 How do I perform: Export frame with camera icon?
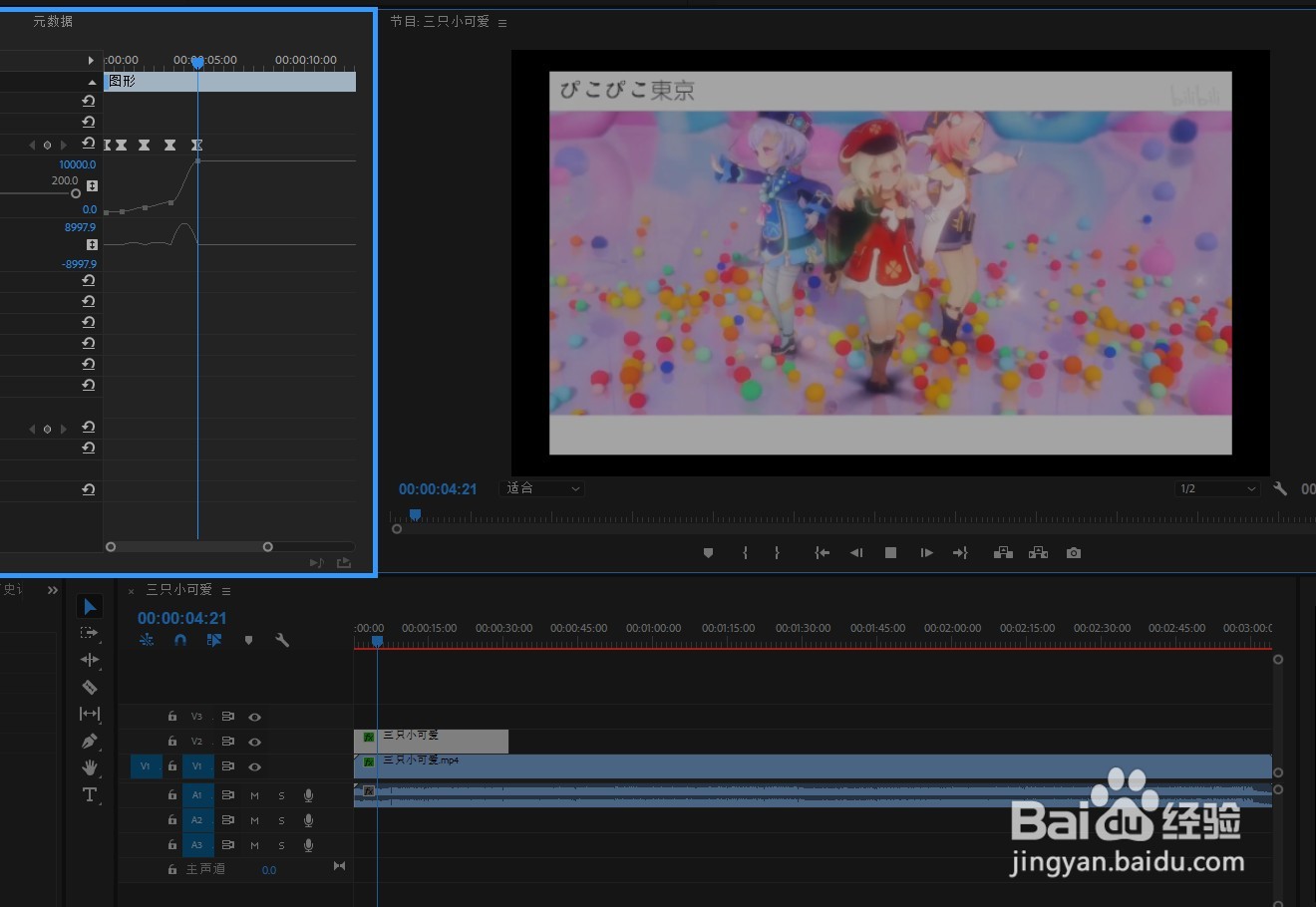[x=1074, y=553]
